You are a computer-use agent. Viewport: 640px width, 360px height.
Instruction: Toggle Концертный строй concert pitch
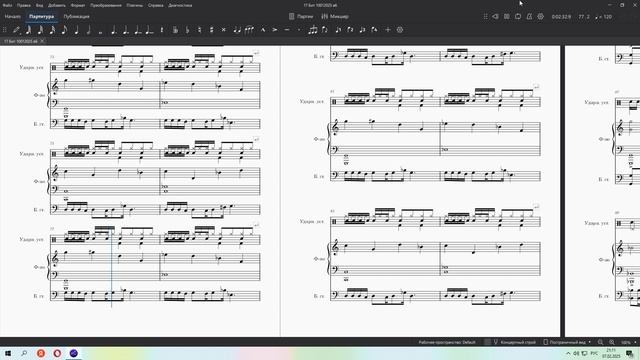tap(514, 342)
